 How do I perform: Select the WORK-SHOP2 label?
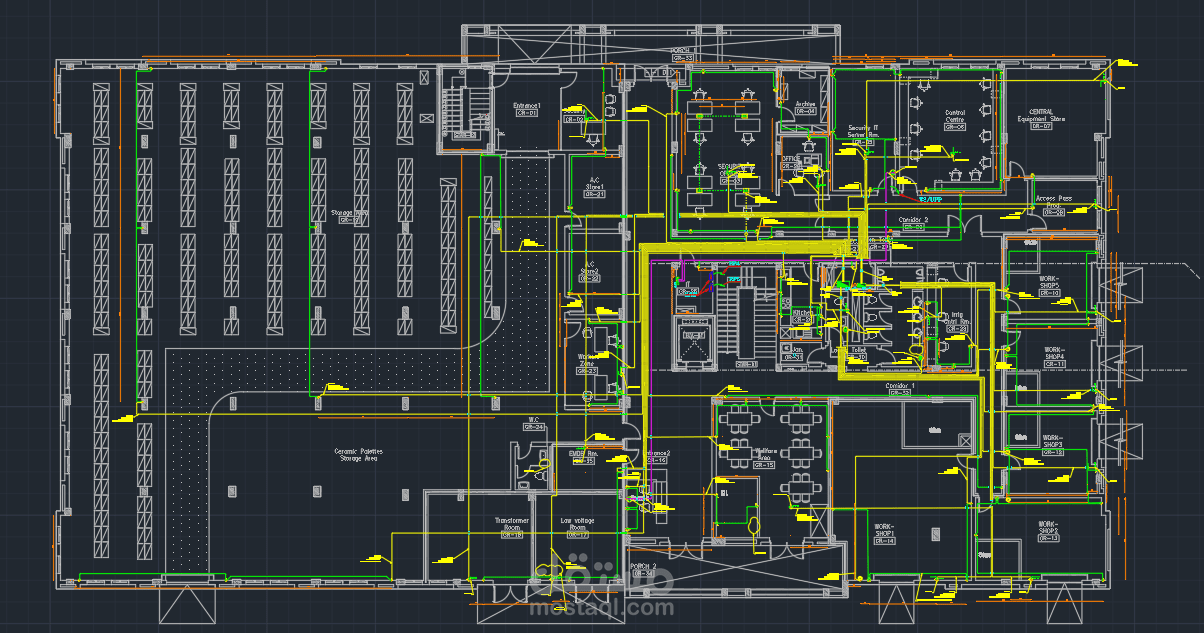click(x=1048, y=530)
